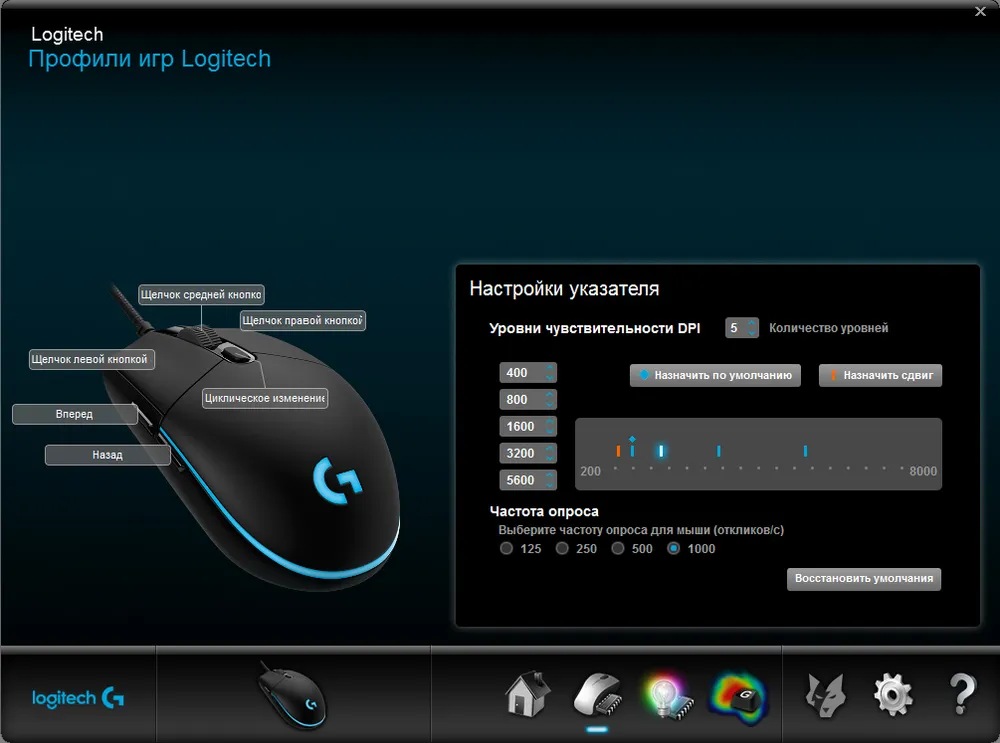Select the 125 polling rate option

click(506, 548)
